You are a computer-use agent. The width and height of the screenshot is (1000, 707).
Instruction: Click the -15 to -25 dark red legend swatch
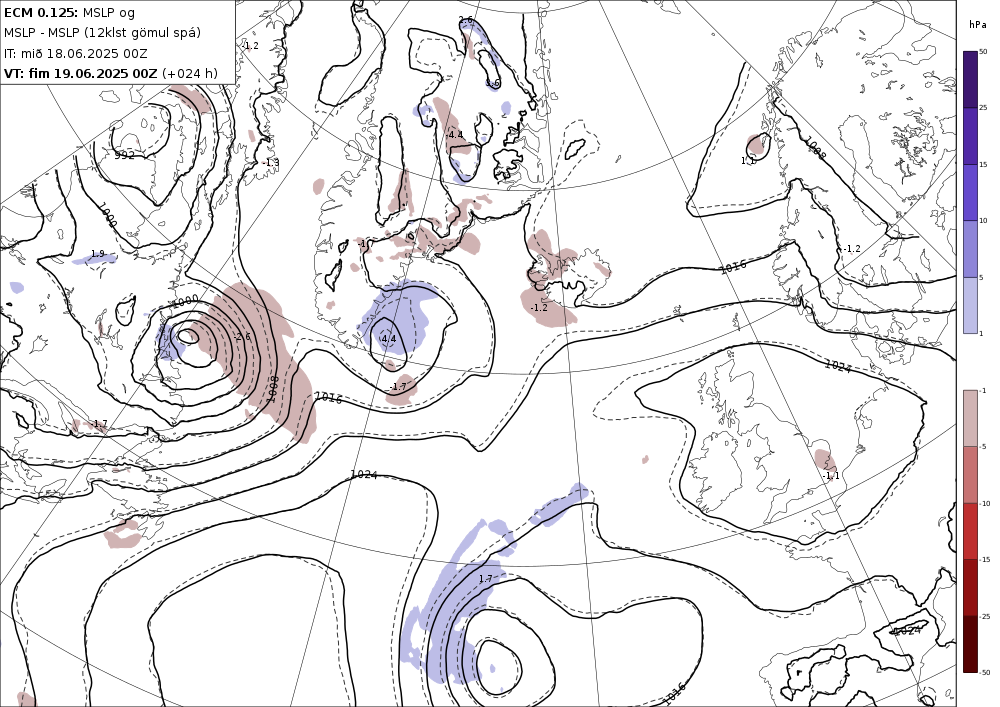click(x=970, y=587)
